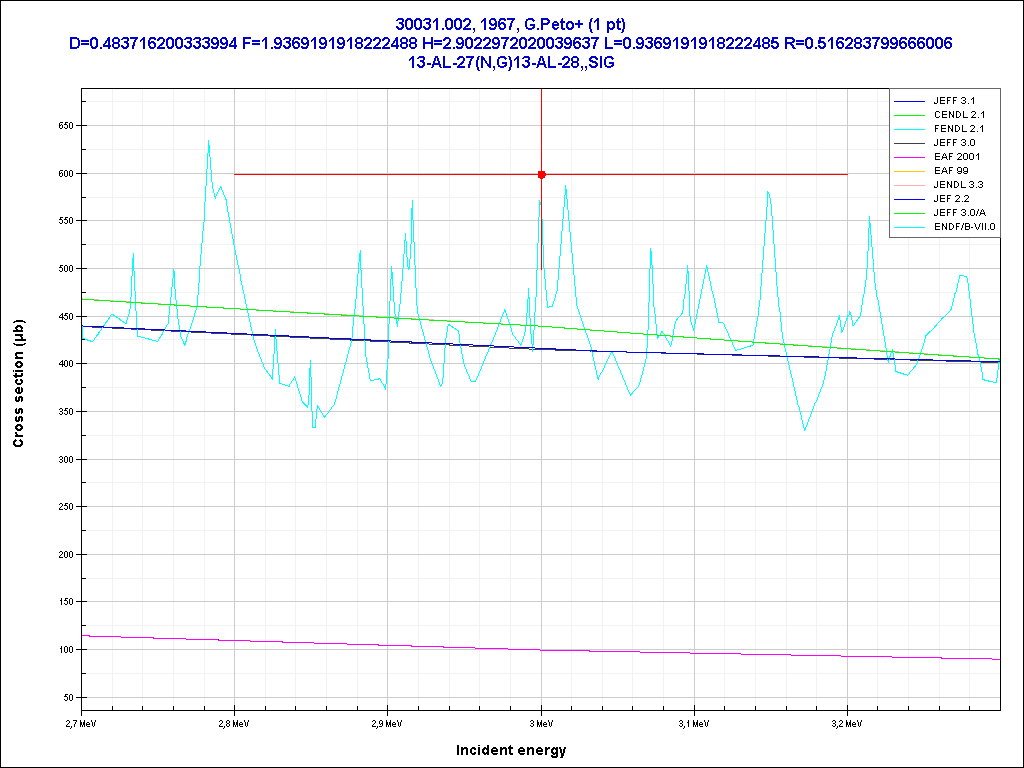Select CENDL 2.1 in the legend
Viewport: 1024px width, 768px height.
click(959, 115)
